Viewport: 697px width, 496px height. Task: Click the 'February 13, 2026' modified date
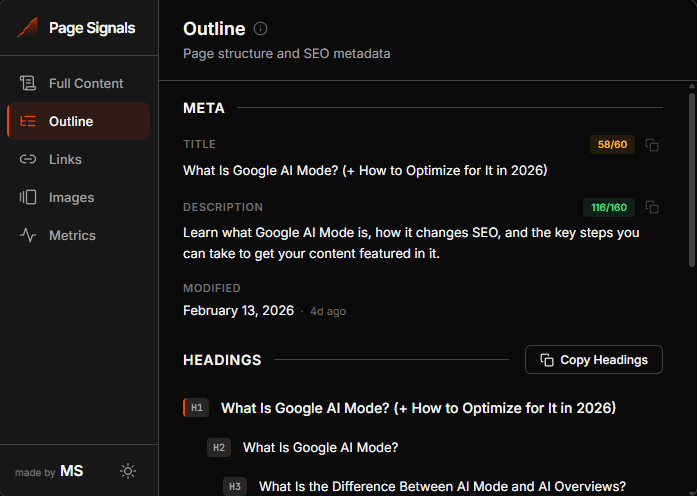(238, 310)
